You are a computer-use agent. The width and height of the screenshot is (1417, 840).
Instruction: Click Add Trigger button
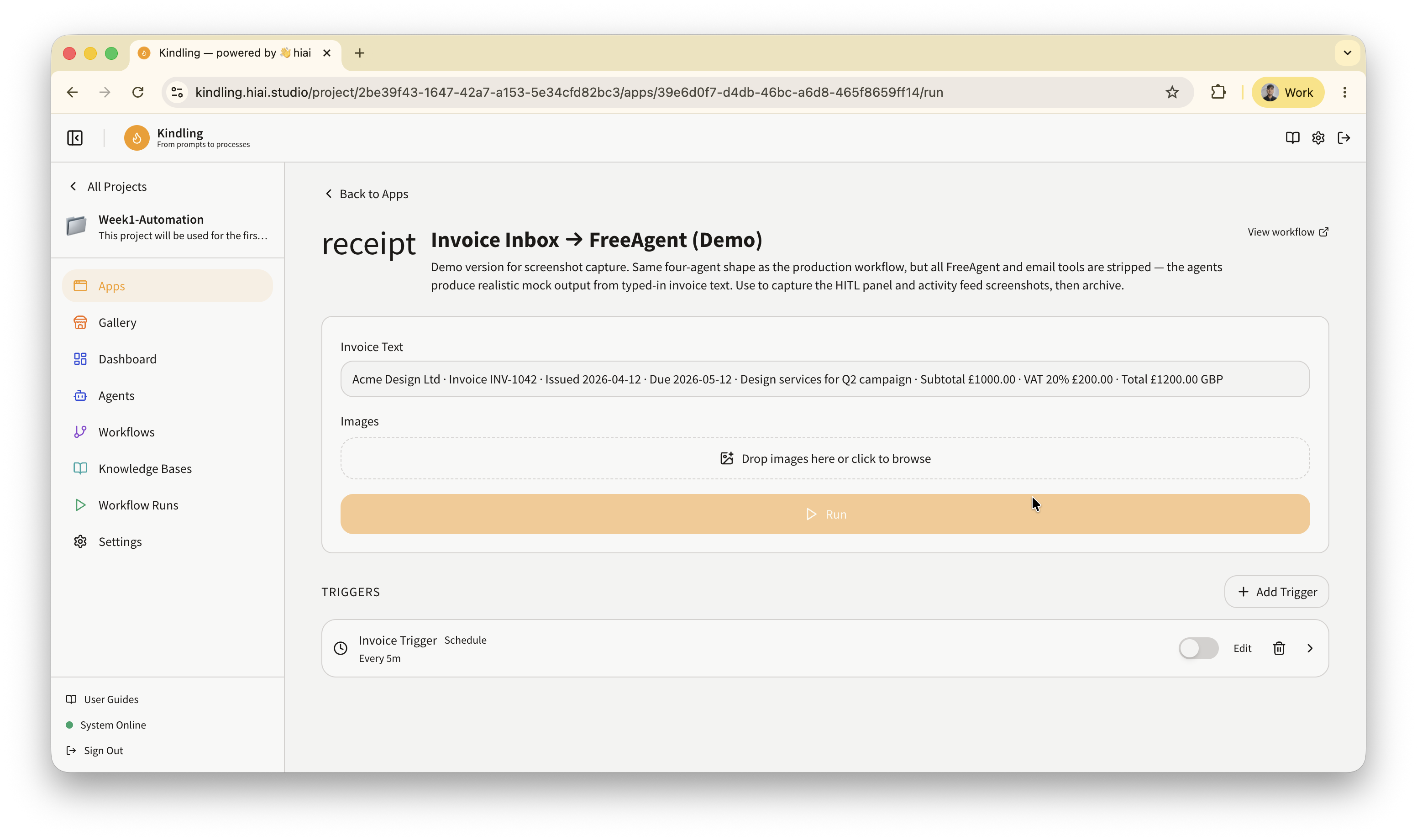tap(1276, 592)
